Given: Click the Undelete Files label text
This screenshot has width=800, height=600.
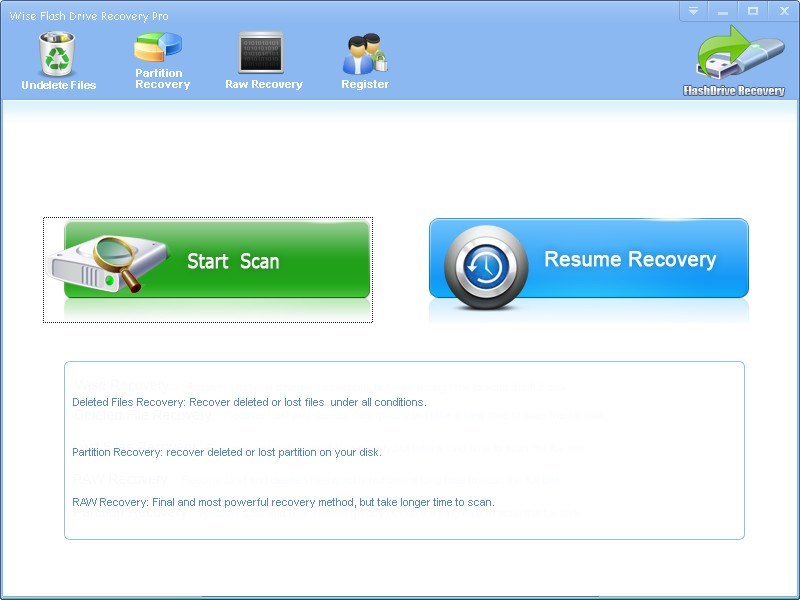Looking at the screenshot, I should click(x=57, y=85).
